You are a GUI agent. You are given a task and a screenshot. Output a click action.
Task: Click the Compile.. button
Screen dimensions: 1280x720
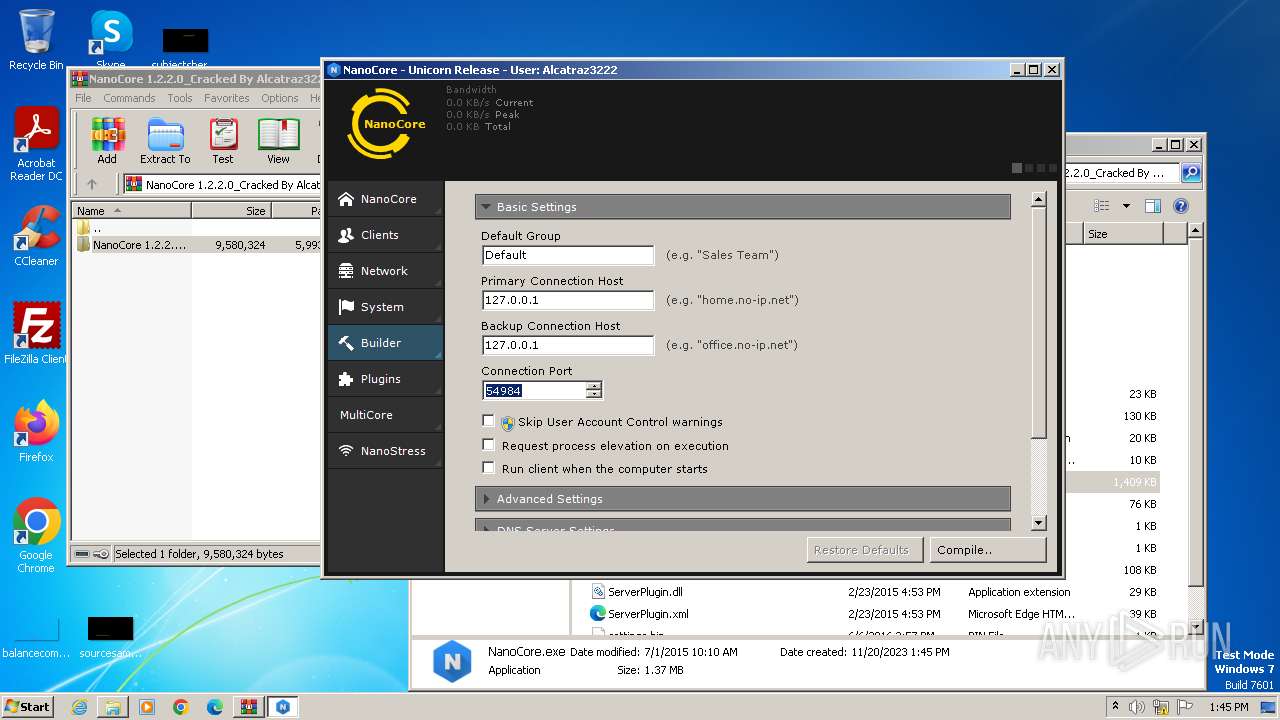coord(987,550)
